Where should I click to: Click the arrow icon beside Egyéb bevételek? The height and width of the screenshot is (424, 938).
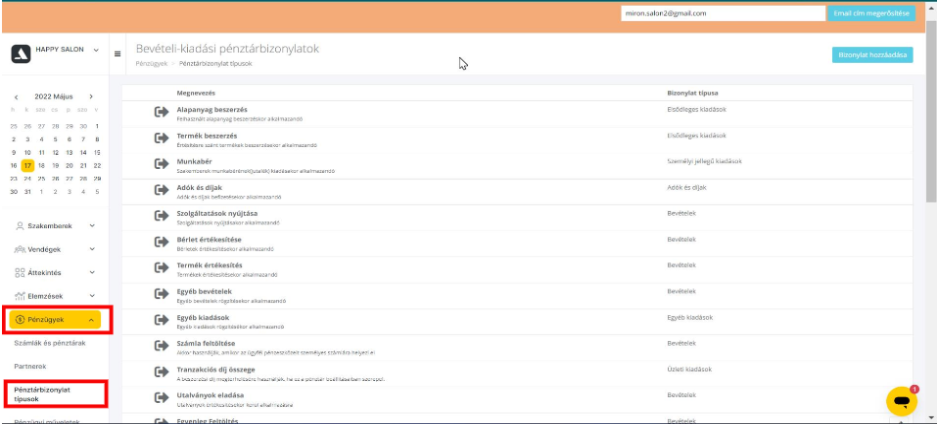(161, 294)
